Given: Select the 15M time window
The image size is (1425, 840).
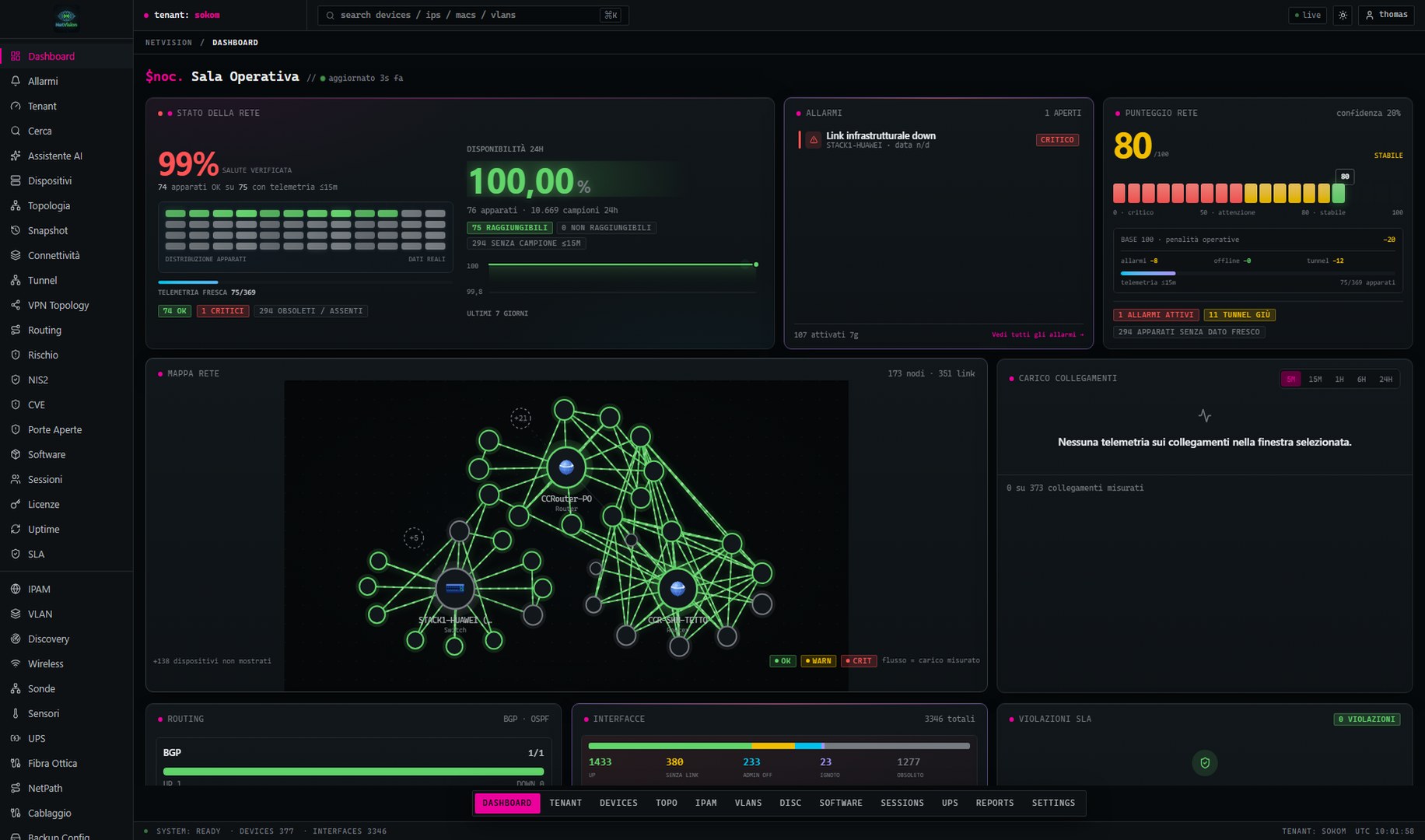Looking at the screenshot, I should point(1315,379).
